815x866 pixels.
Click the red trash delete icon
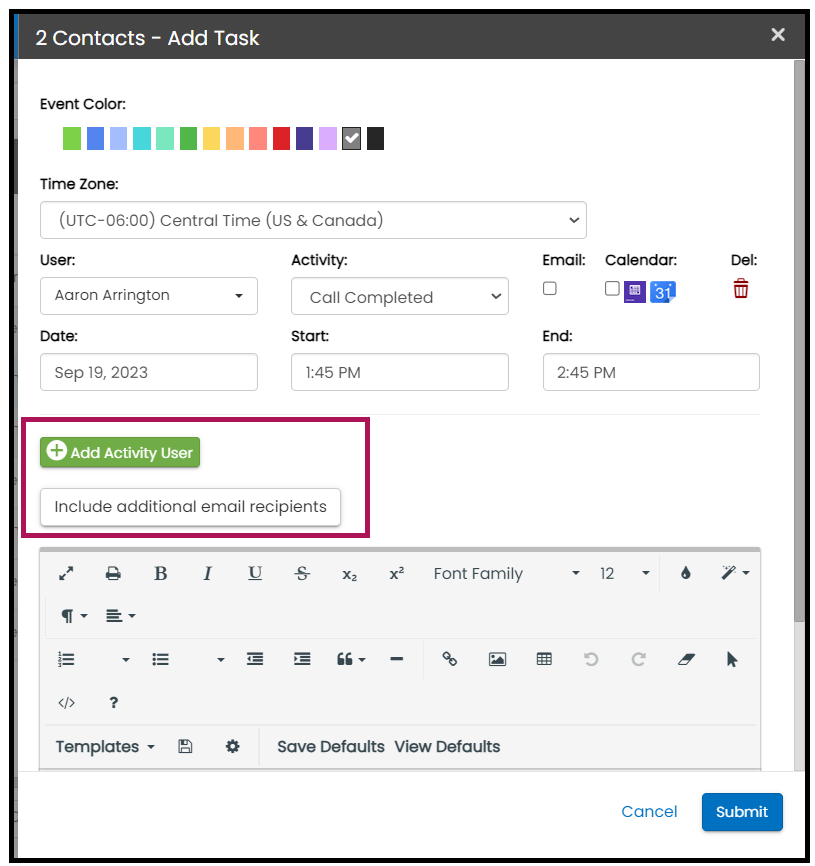740,289
